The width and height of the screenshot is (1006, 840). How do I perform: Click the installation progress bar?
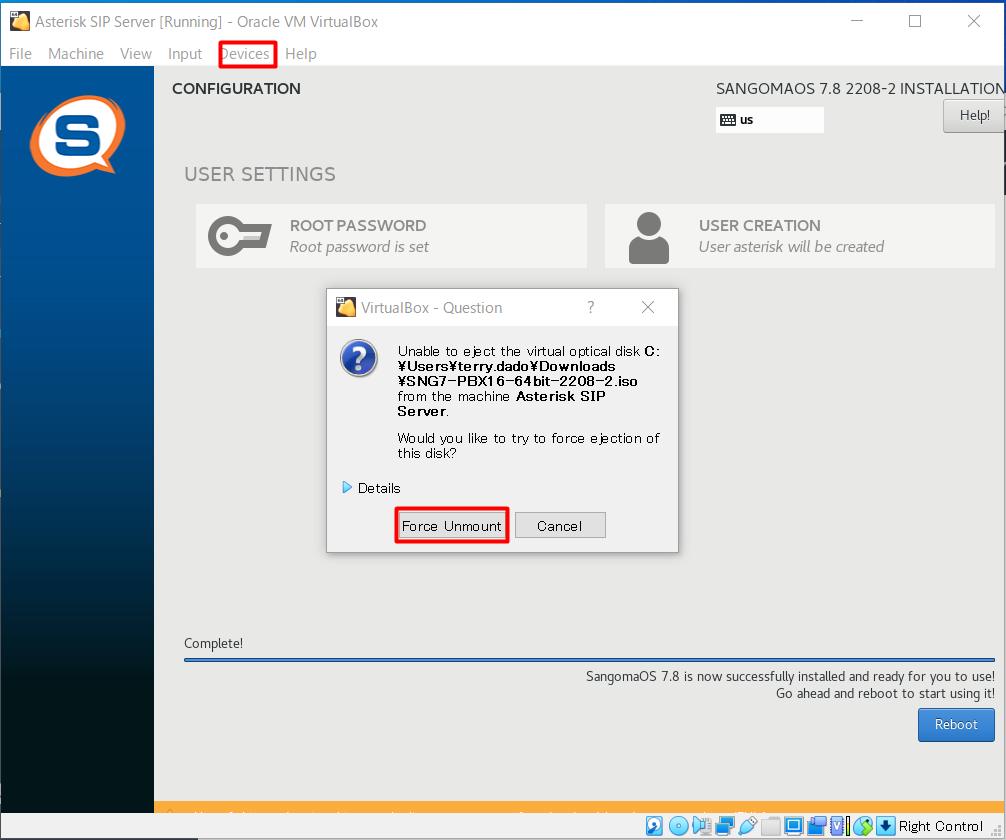pos(589,660)
